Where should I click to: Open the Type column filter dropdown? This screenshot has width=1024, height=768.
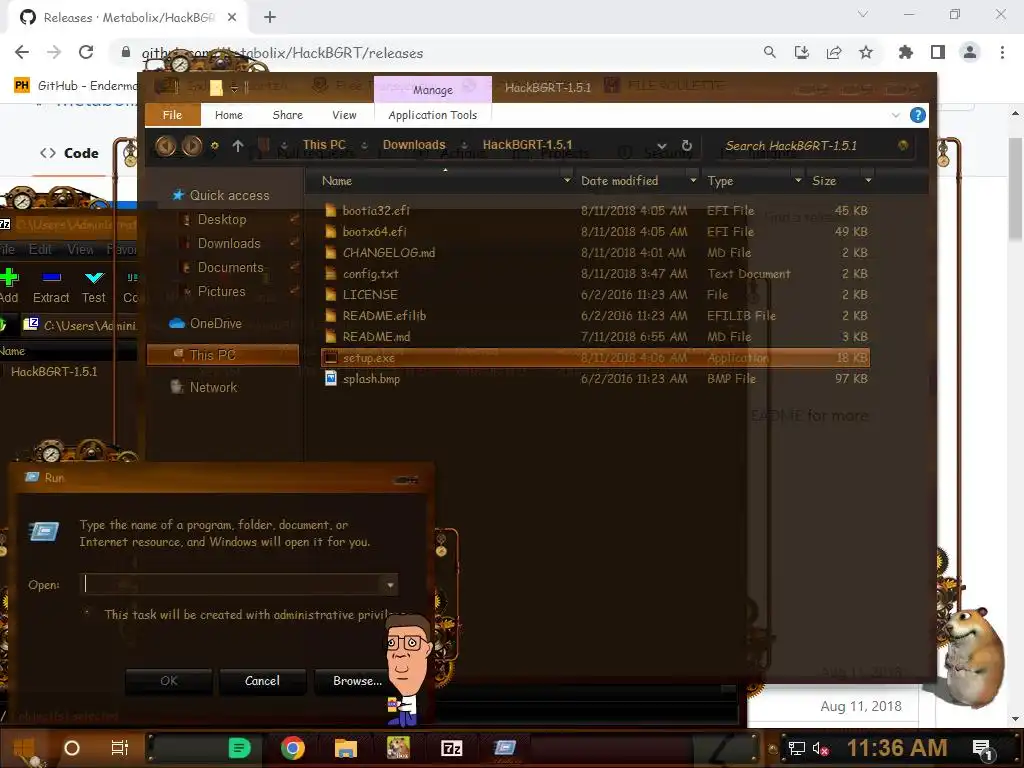pyautogui.click(x=798, y=180)
